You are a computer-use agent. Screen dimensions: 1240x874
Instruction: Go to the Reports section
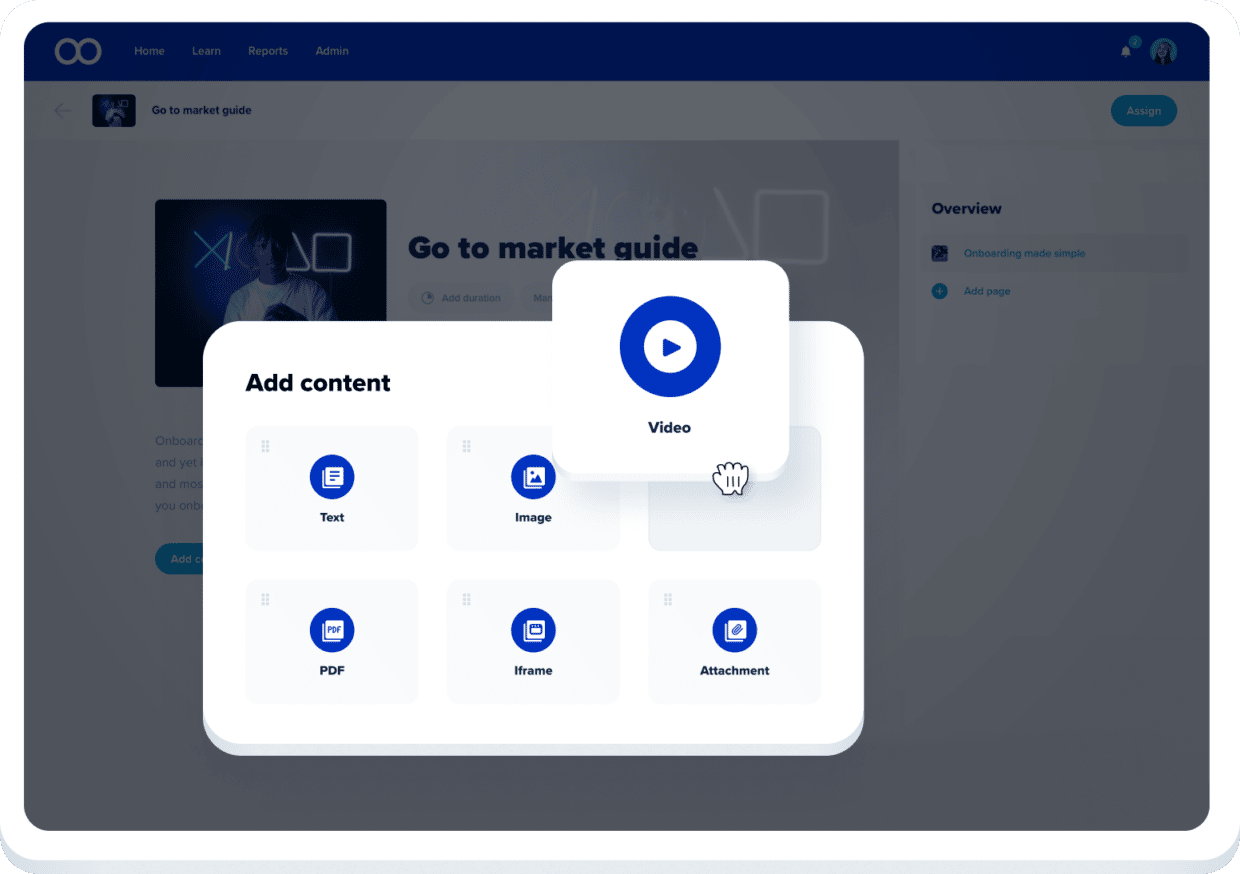268,51
